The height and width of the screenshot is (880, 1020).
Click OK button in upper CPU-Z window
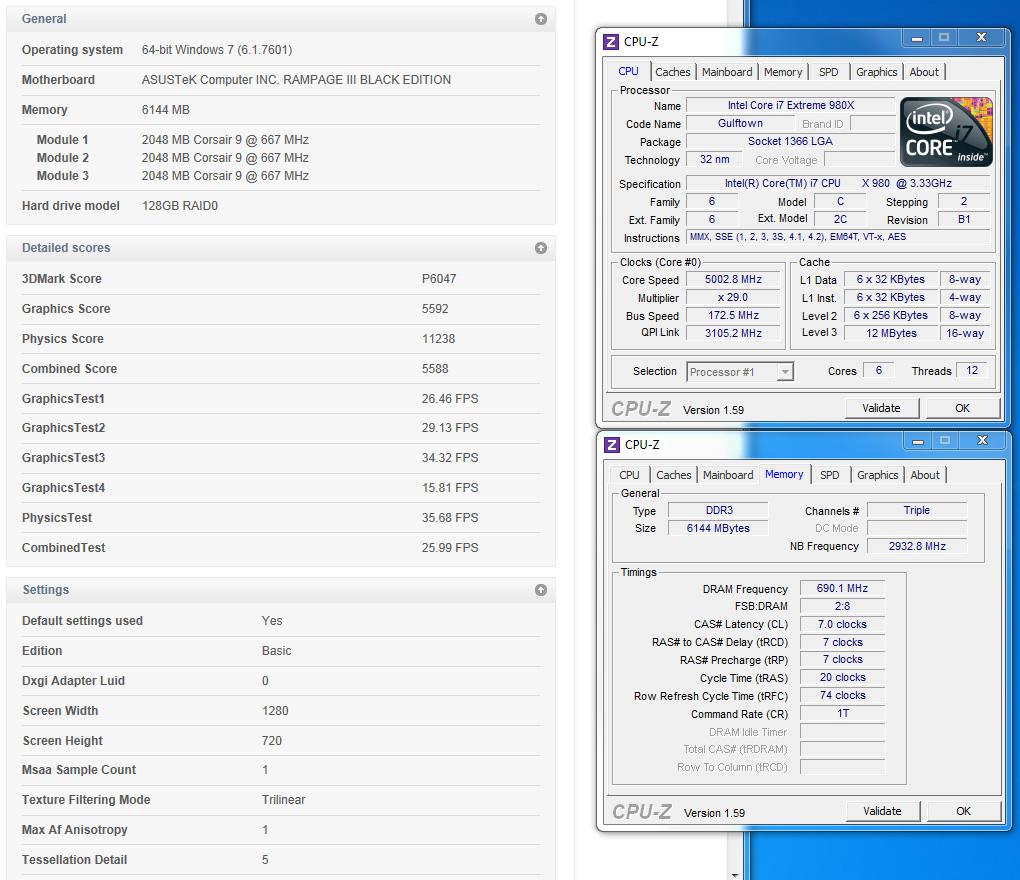coord(962,408)
